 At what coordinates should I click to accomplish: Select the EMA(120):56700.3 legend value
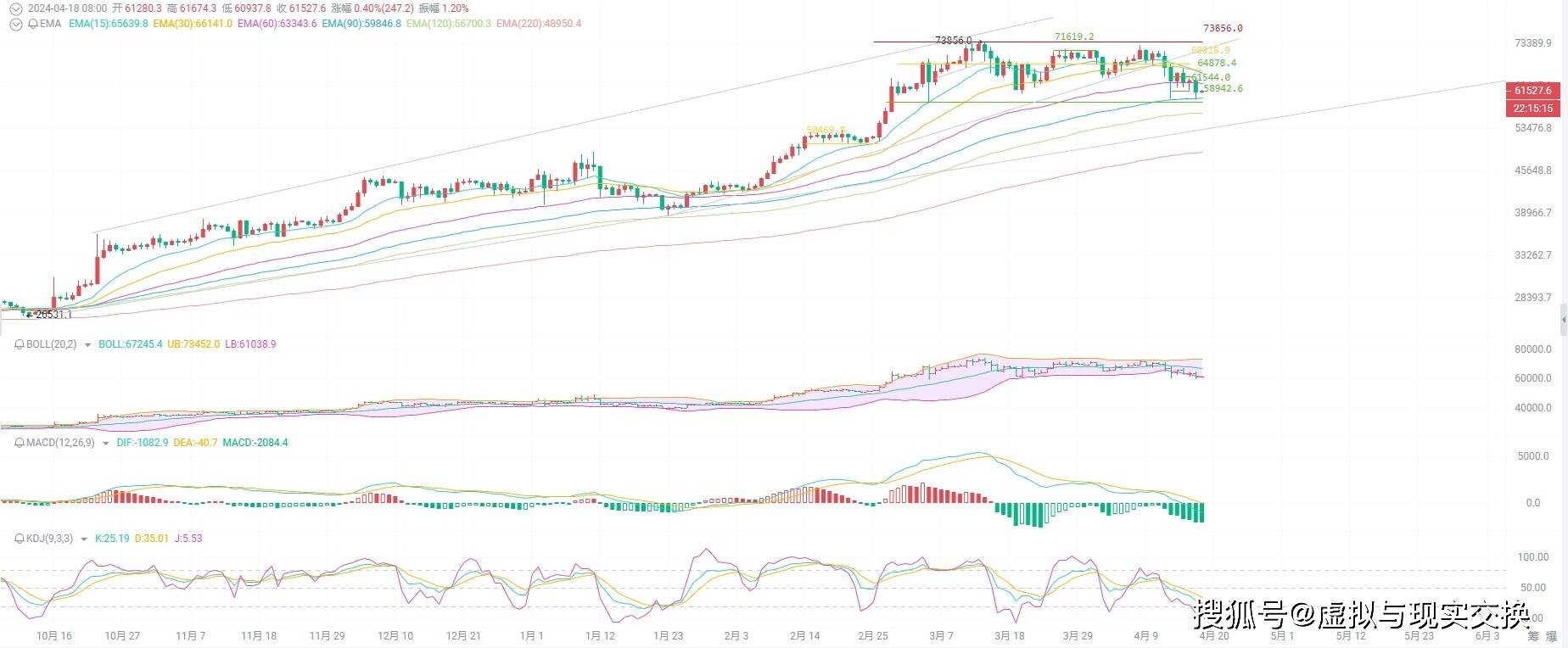[449, 24]
